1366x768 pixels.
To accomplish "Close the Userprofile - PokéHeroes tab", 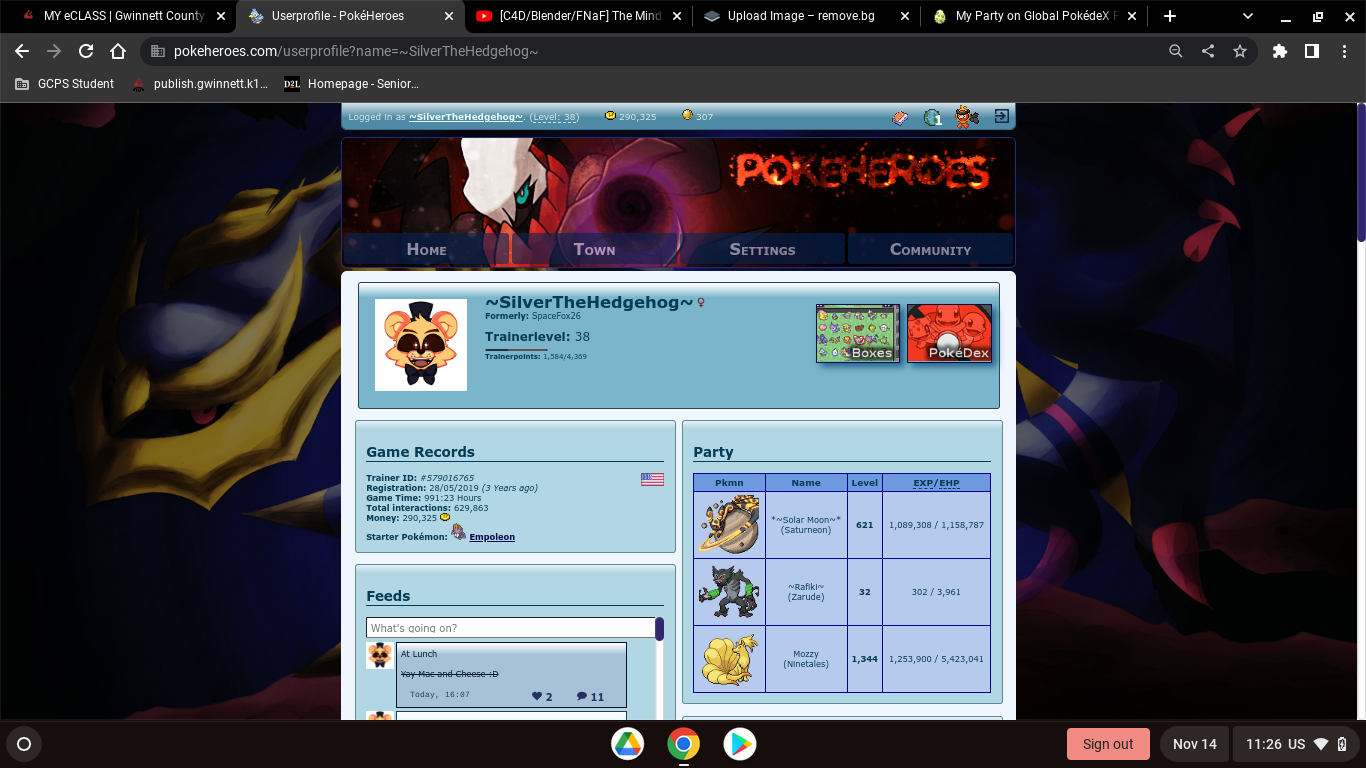I will click(449, 16).
